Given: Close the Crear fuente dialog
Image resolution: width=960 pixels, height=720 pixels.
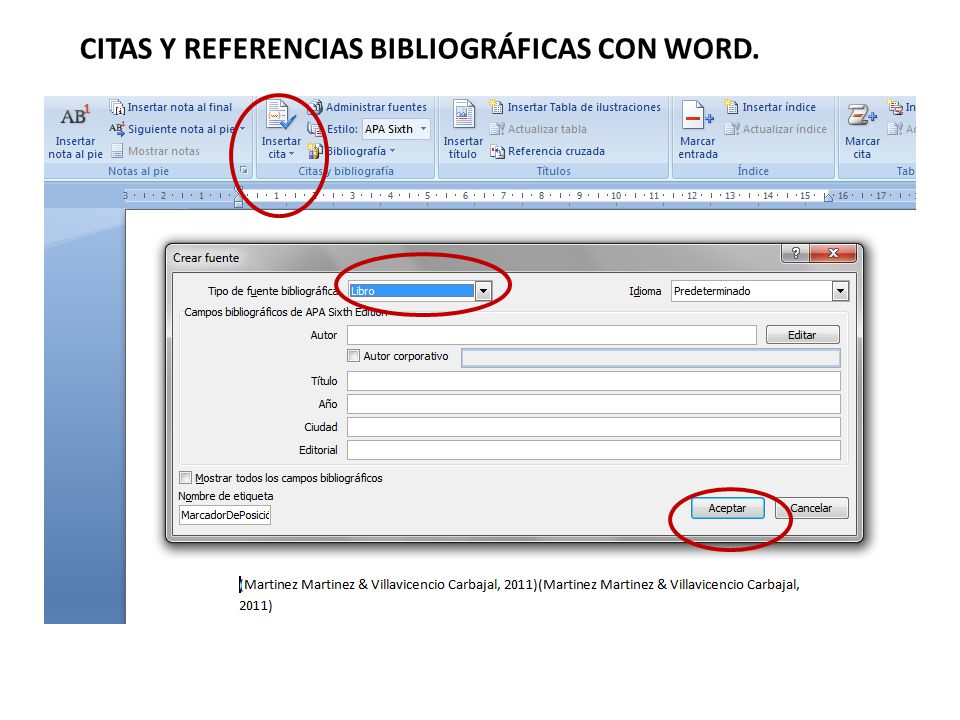Looking at the screenshot, I should click(x=833, y=253).
